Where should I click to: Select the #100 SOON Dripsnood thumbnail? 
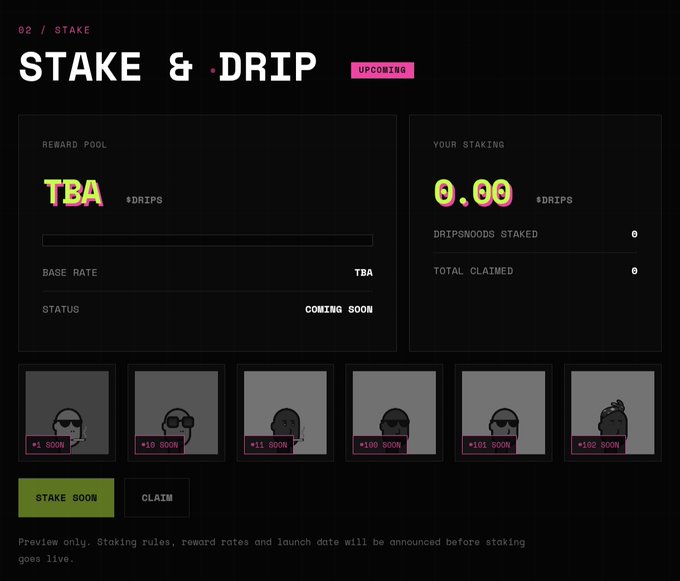click(394, 412)
